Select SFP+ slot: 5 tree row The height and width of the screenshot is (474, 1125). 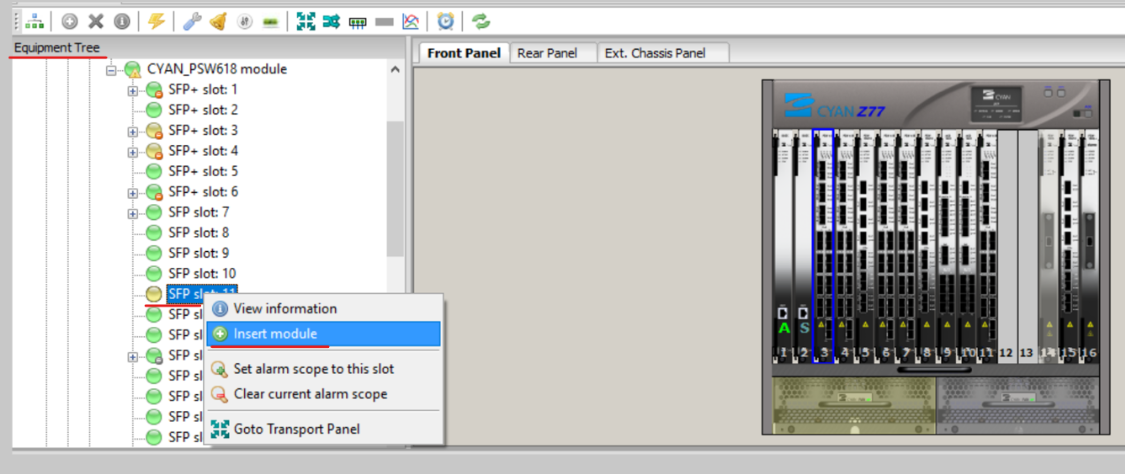(203, 172)
